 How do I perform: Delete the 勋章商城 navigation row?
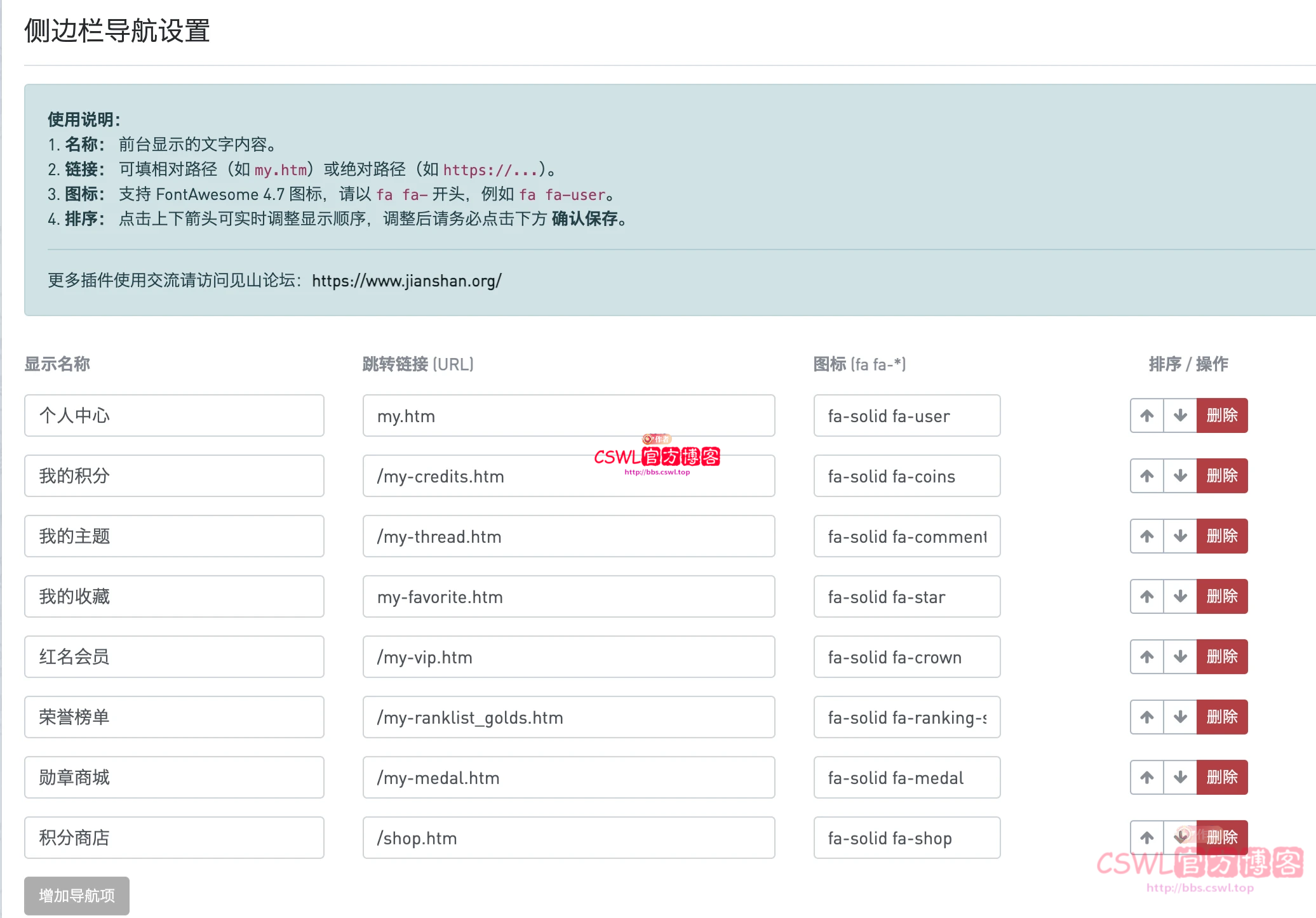1221,778
